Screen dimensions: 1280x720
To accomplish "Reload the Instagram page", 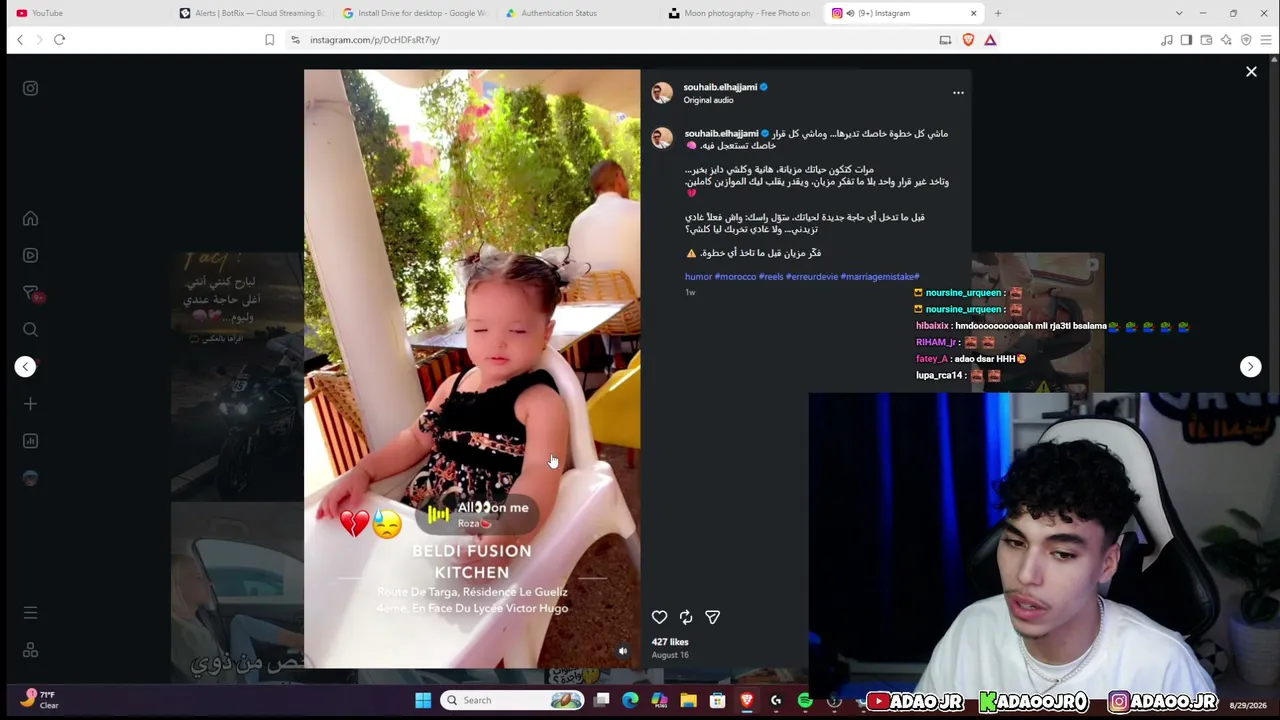I will click(x=59, y=40).
